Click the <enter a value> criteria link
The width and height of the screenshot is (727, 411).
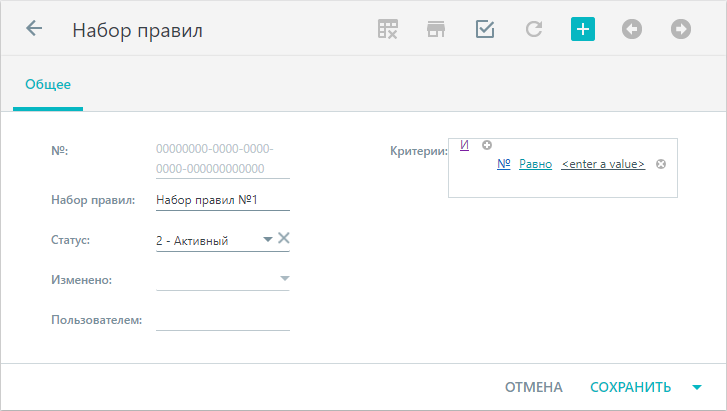(603, 164)
